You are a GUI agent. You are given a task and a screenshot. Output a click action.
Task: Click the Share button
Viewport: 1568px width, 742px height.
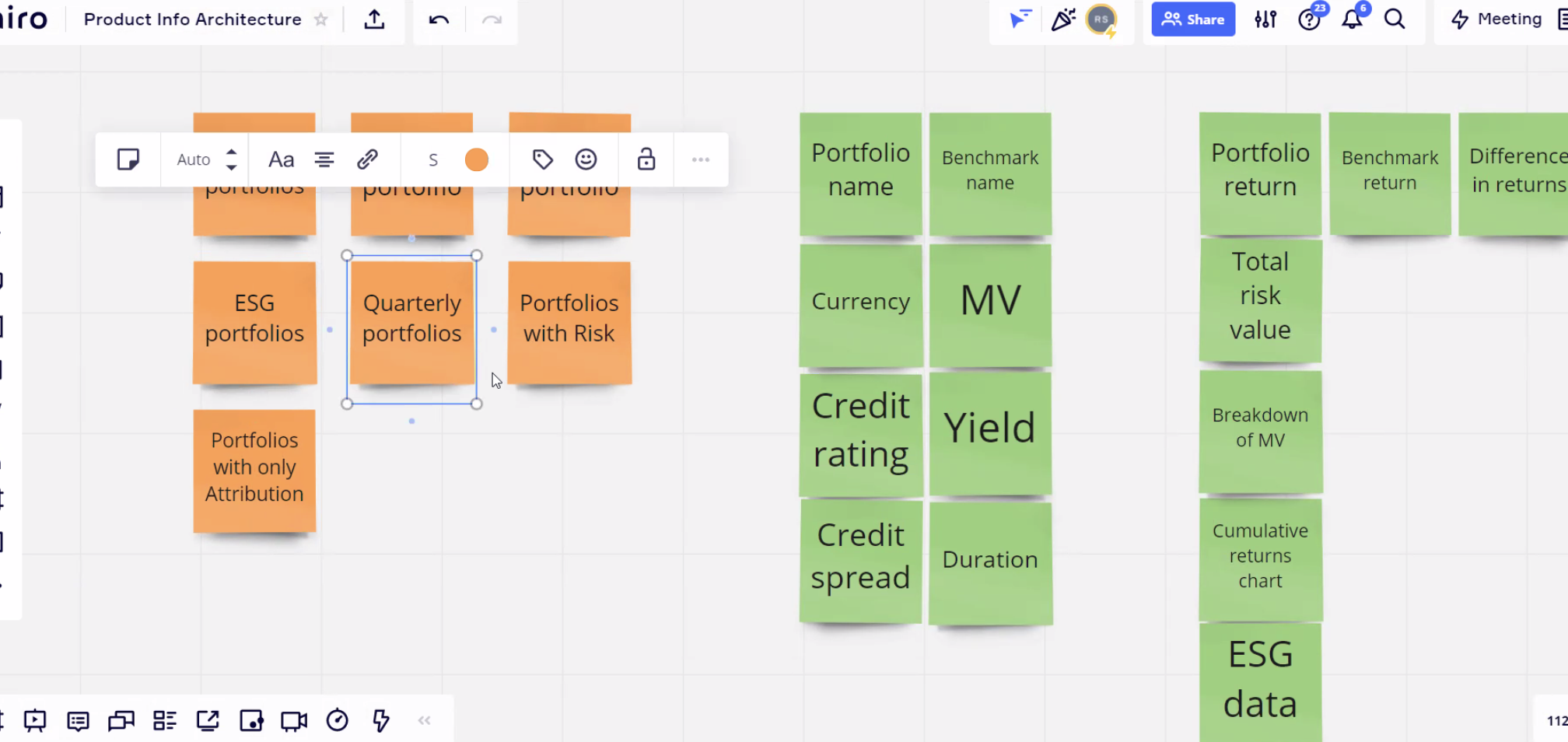pyautogui.click(x=1193, y=19)
